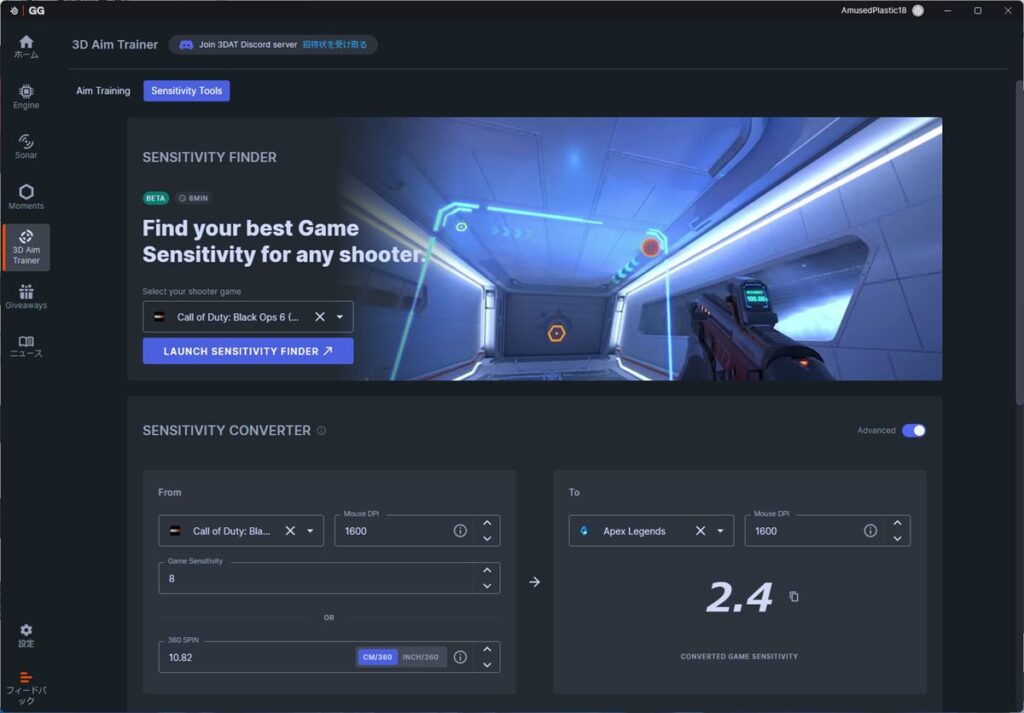
Task: Select the Sensitivity Tools tab
Action: pos(186,91)
